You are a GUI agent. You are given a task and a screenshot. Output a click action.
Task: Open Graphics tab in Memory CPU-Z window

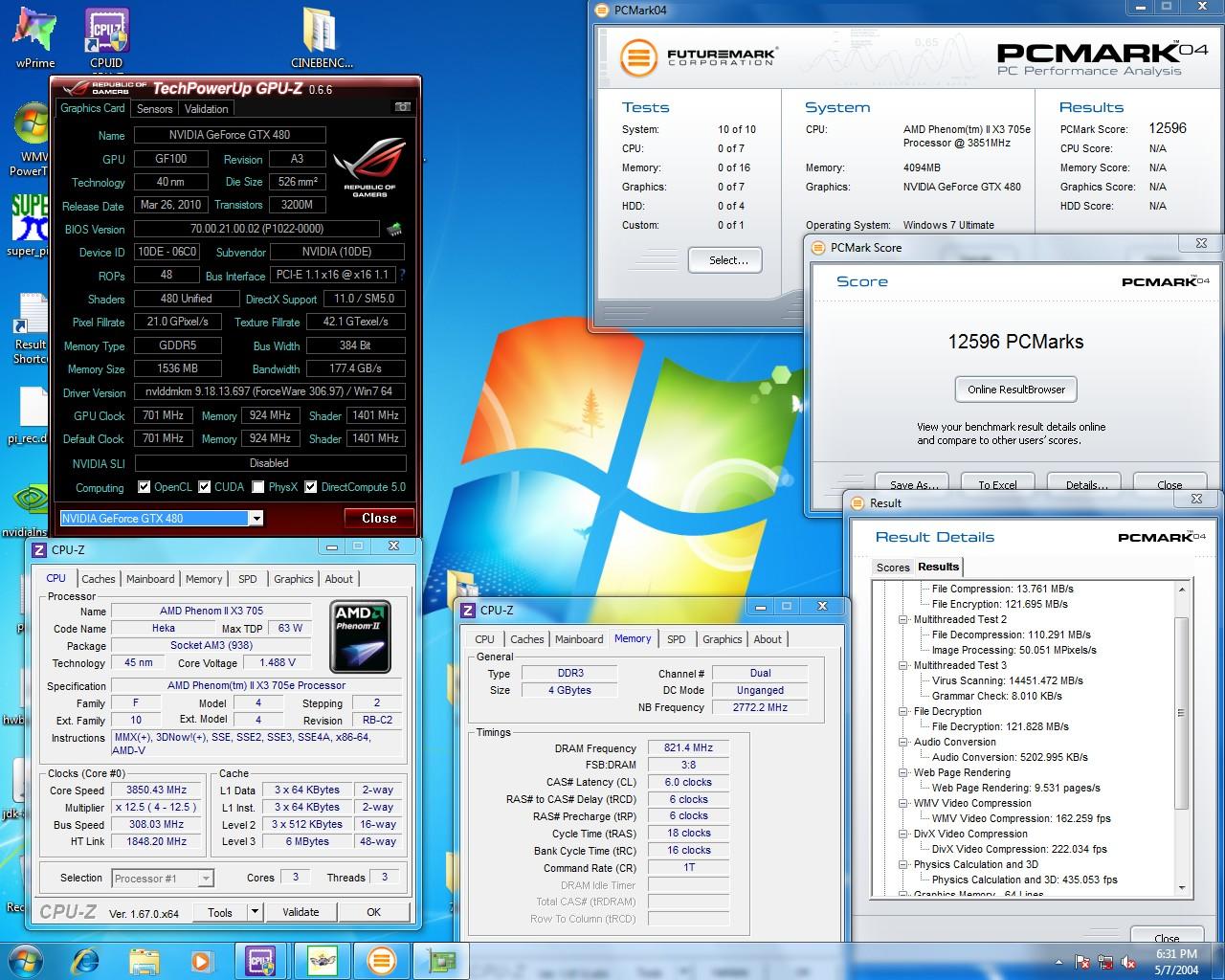point(722,639)
